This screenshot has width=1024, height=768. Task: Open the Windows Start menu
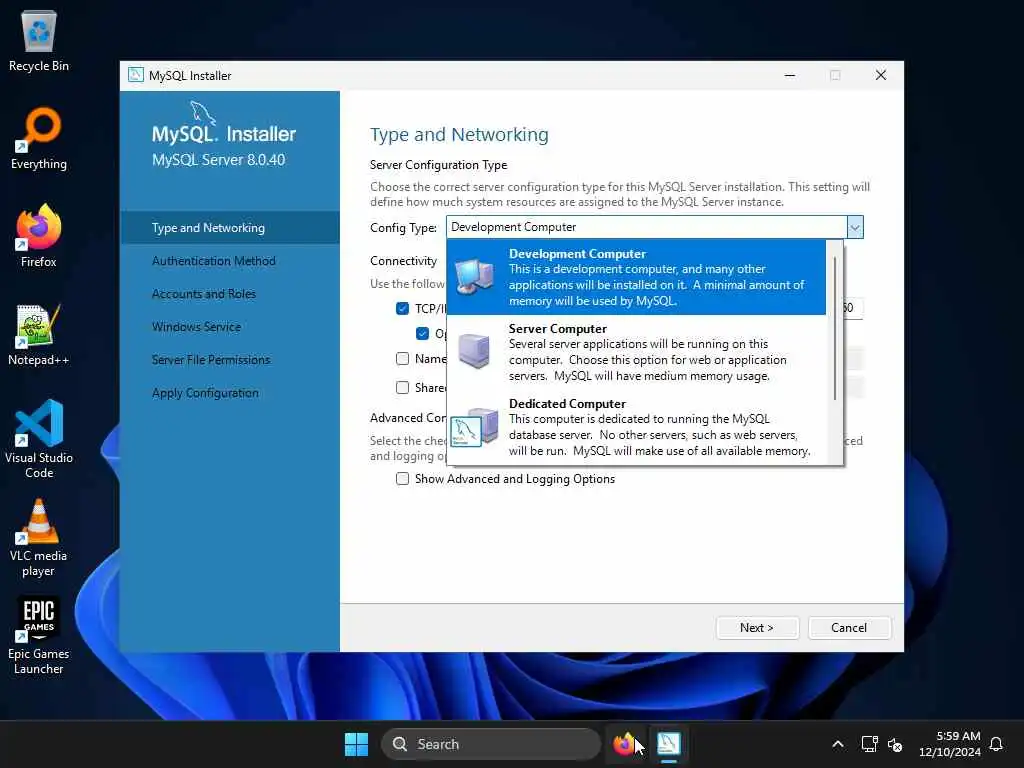(356, 744)
